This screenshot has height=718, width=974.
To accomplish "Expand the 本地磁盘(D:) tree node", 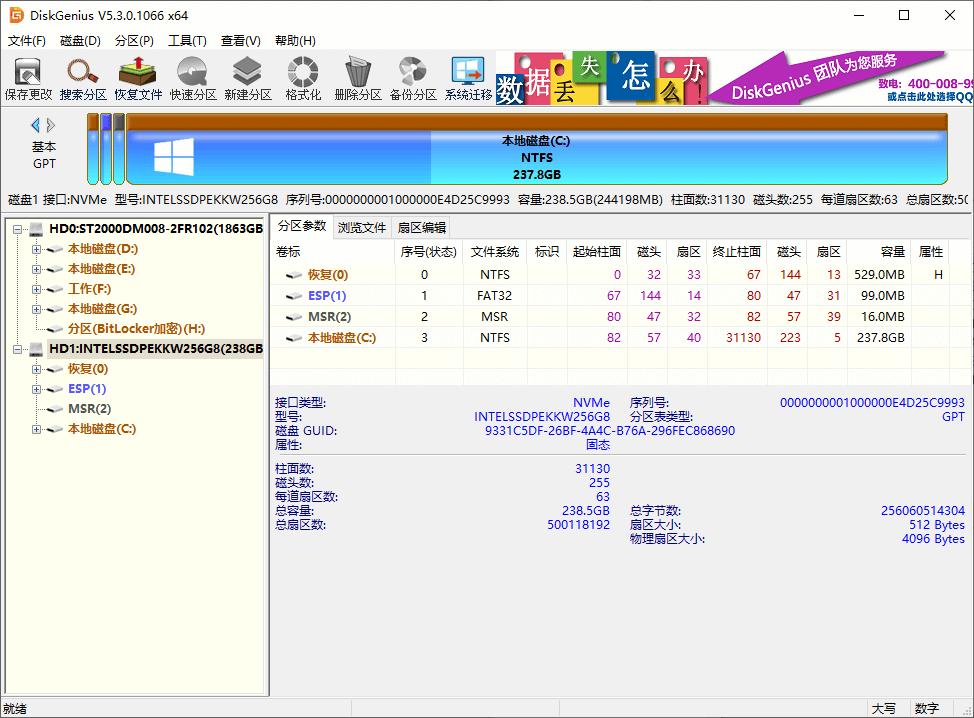I will 37,249.
